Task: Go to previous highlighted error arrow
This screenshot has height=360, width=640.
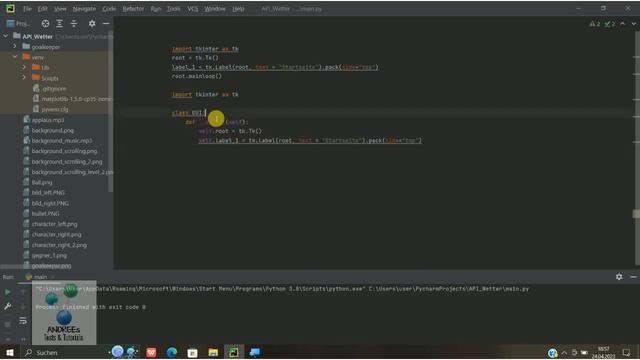Action: [x=622, y=24]
